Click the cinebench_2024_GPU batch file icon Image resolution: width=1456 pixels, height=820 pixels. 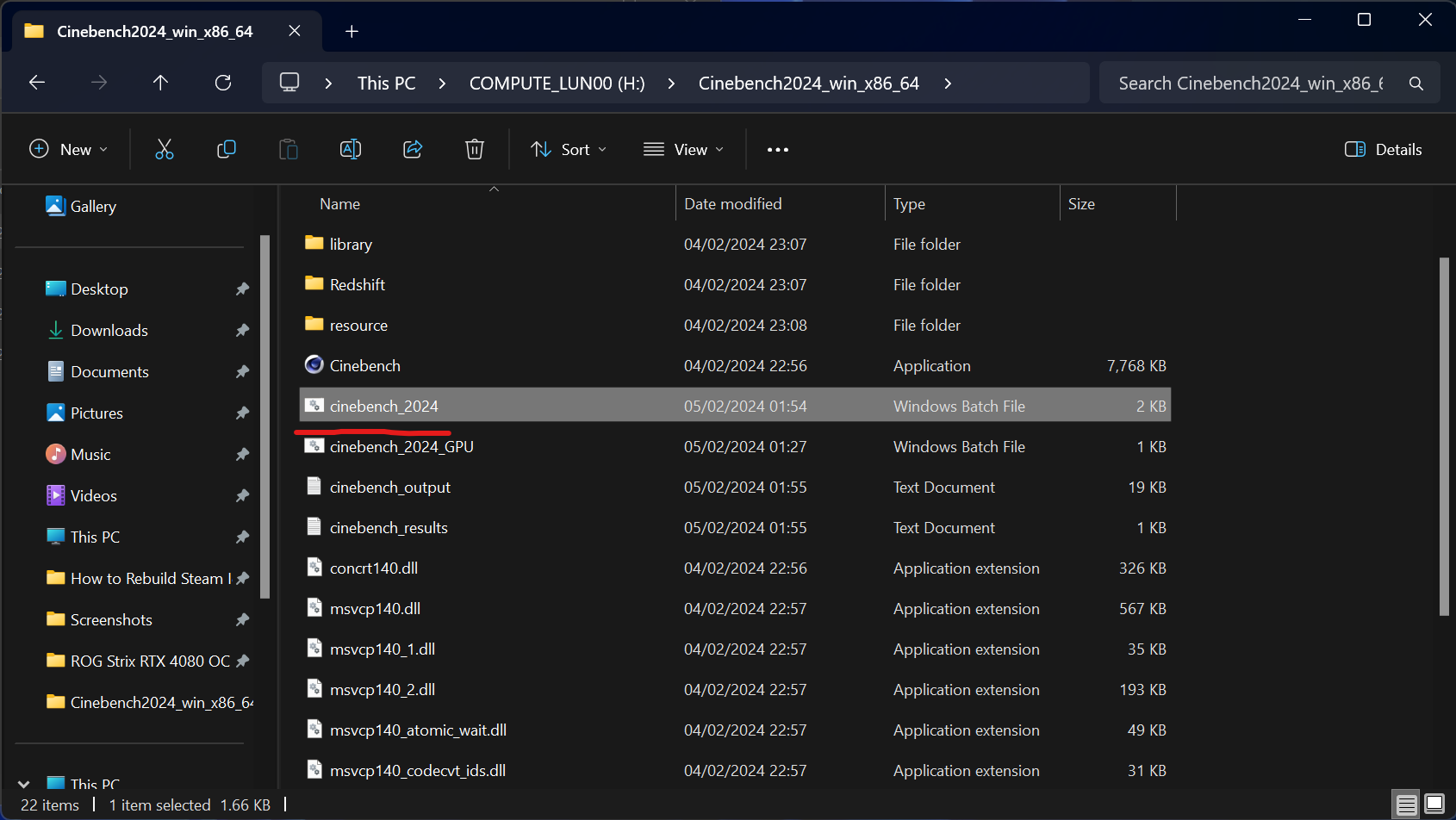point(314,445)
